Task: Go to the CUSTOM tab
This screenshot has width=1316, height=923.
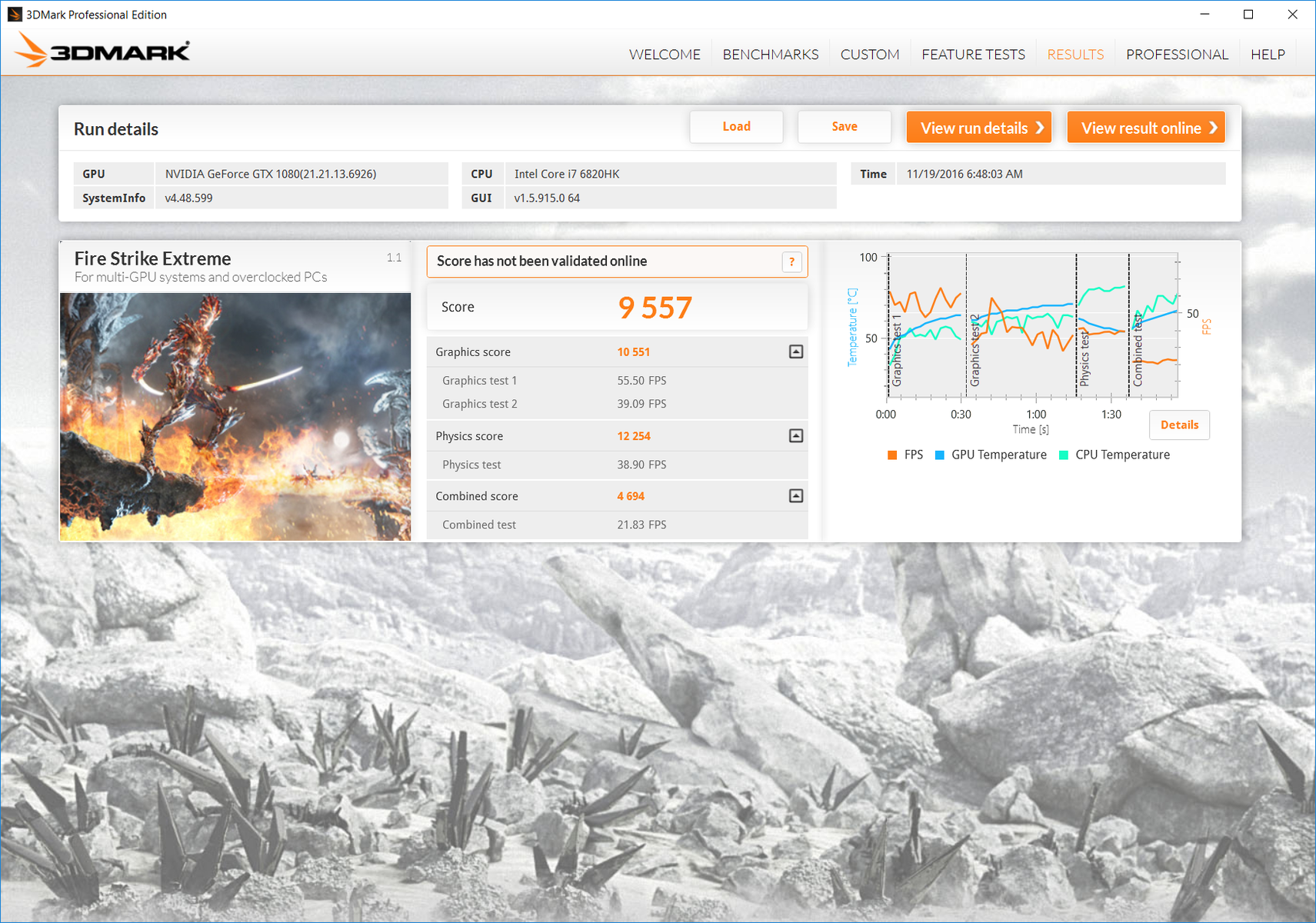Action: point(870,55)
